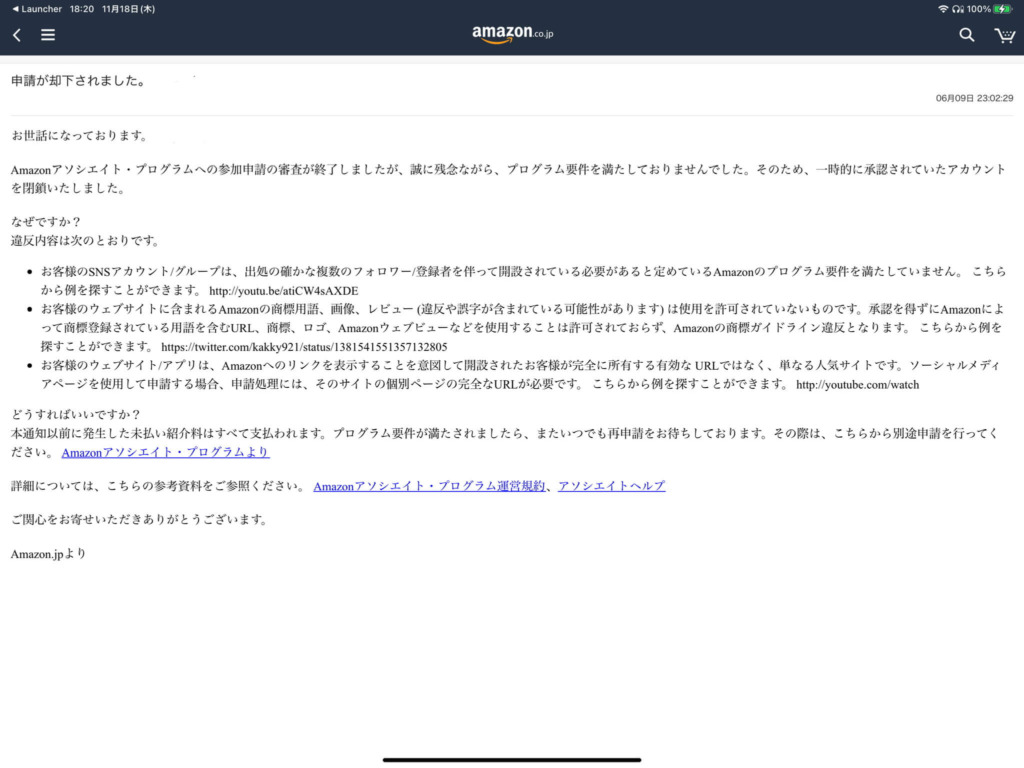The image size is (1024, 768).
Task: Tap the back arrow icon
Action: tap(17, 35)
